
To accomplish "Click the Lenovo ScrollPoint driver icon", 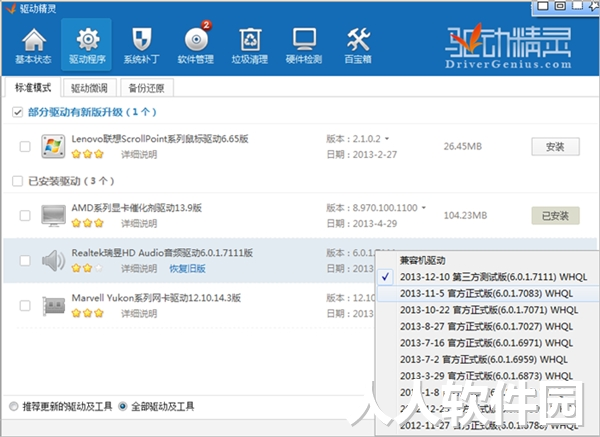I will pos(53,146).
